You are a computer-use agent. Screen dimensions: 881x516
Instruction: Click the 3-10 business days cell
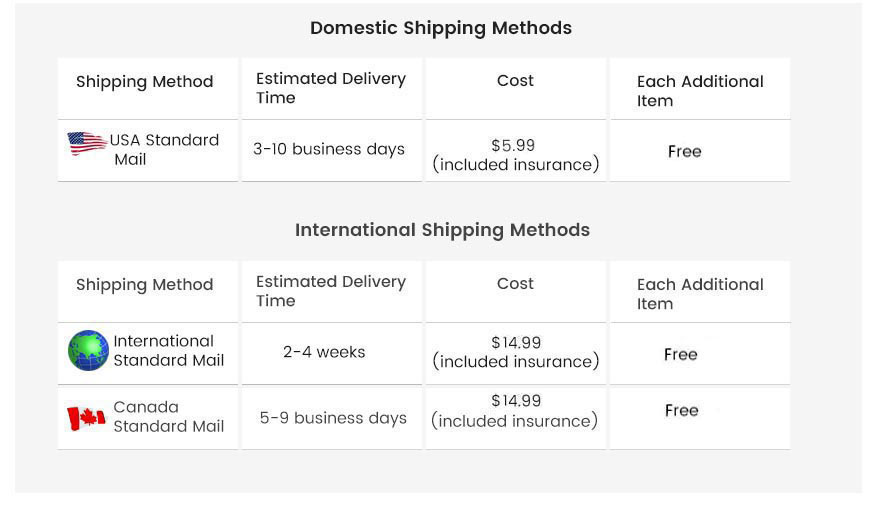329,149
